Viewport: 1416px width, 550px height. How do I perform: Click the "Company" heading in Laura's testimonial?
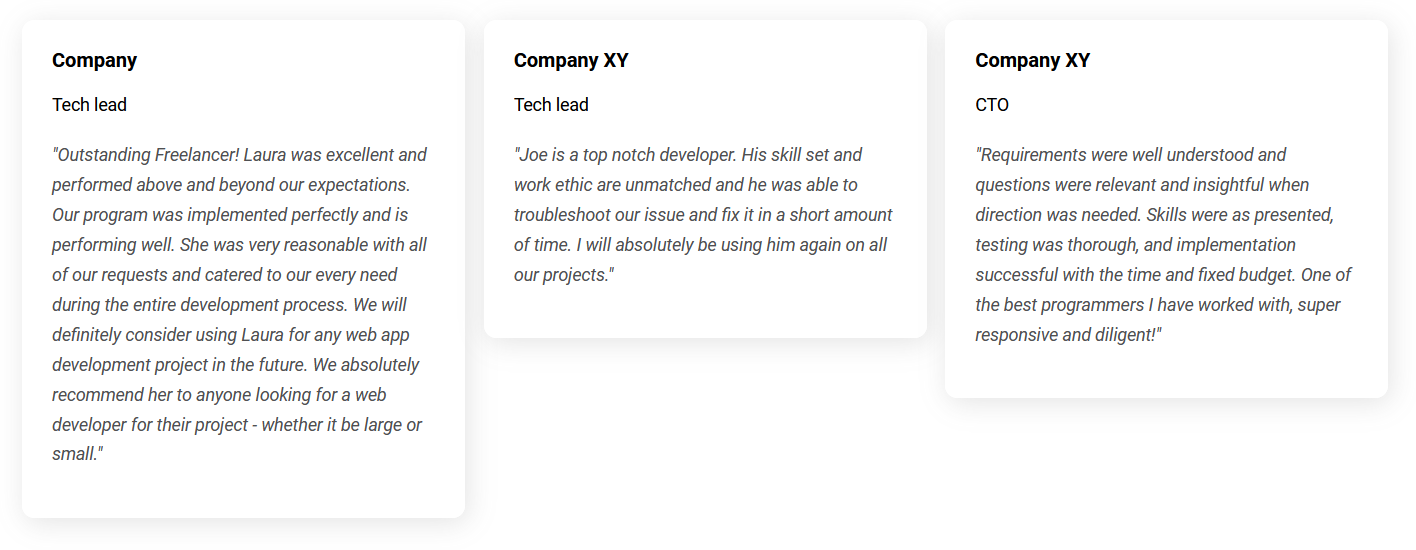(x=94, y=60)
